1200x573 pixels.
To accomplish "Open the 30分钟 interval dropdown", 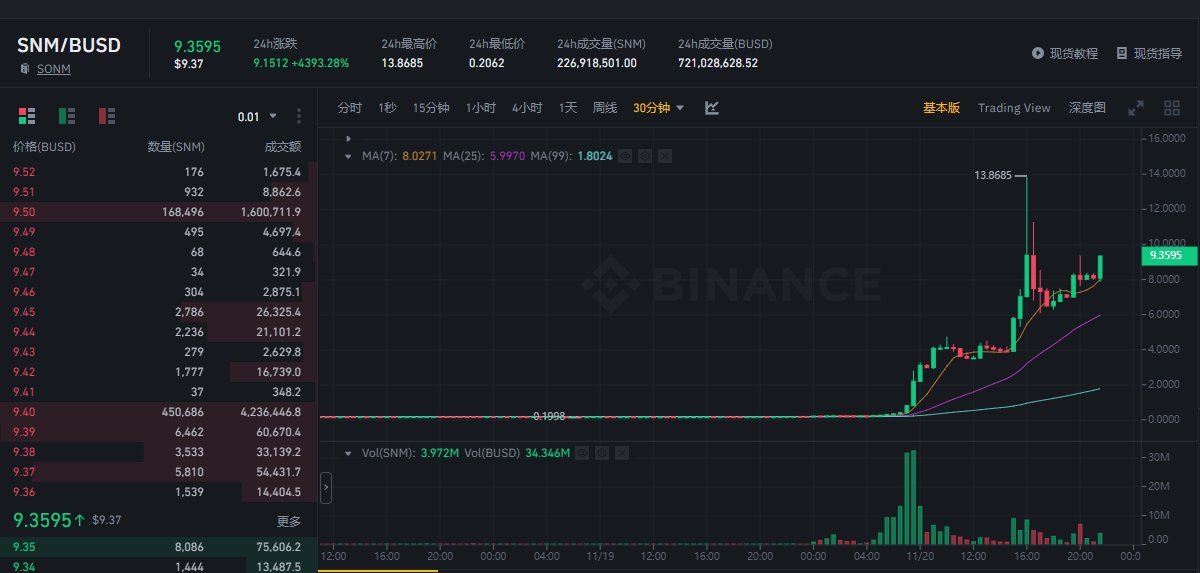I will pos(658,108).
